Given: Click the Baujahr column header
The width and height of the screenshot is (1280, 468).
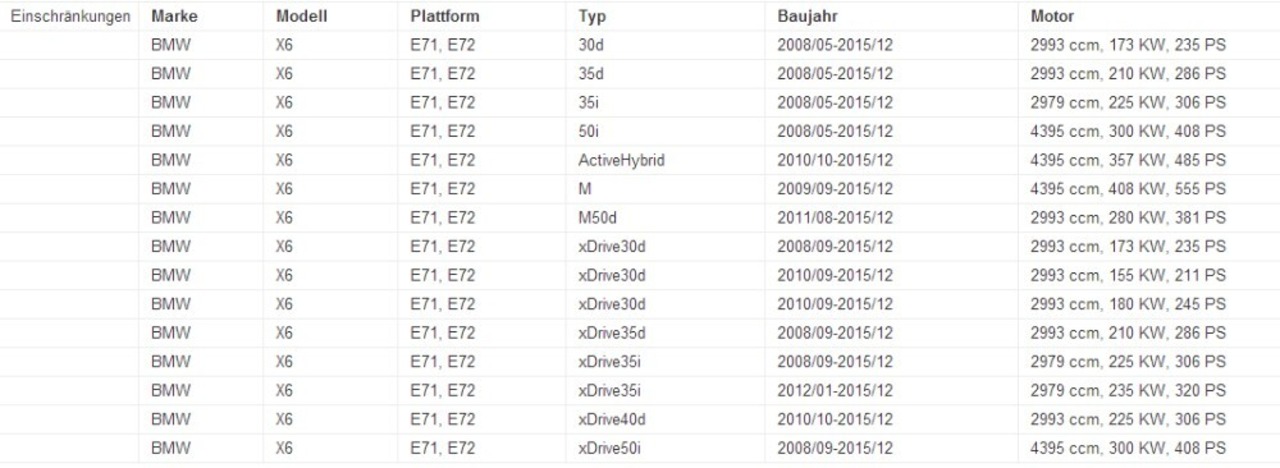Looking at the screenshot, I should 807,17.
